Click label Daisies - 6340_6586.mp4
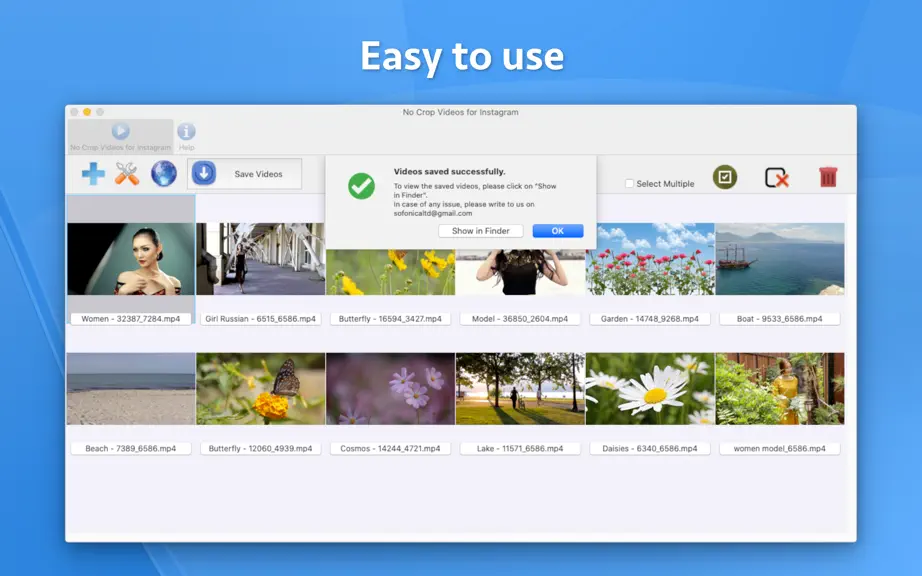 [650, 448]
